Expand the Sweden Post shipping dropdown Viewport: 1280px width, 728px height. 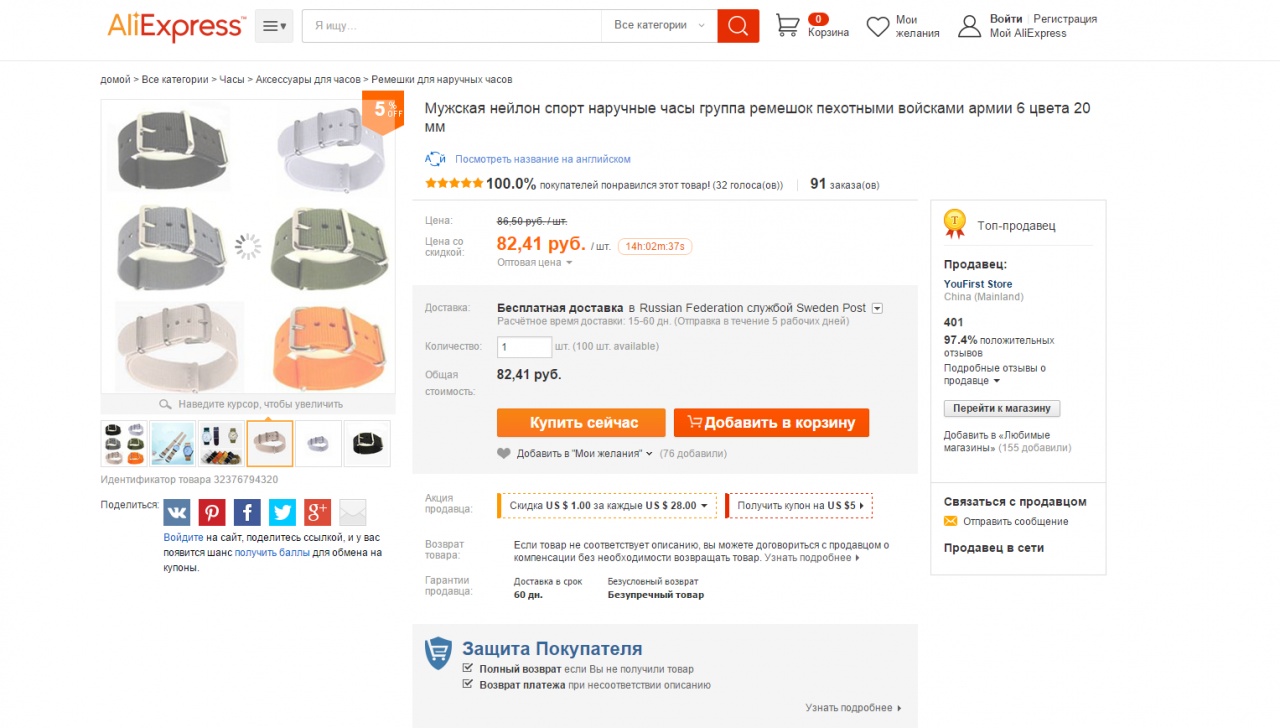(x=877, y=308)
